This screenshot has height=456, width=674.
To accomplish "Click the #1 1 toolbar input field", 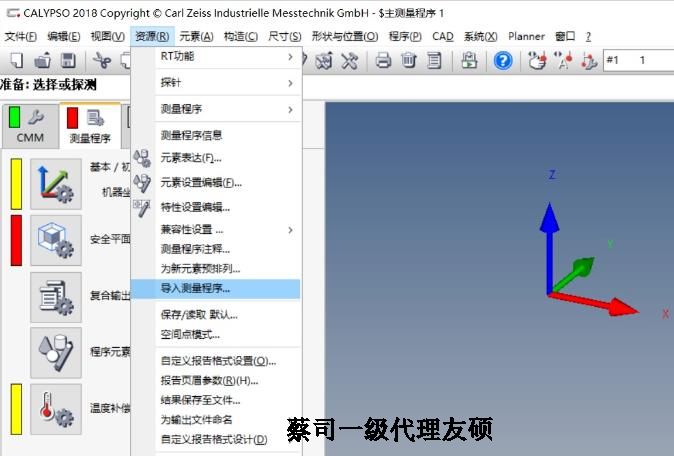I will pos(638,60).
